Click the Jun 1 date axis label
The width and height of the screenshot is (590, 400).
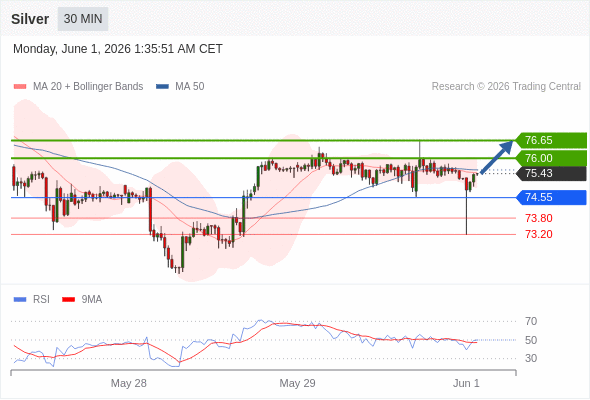466,383
